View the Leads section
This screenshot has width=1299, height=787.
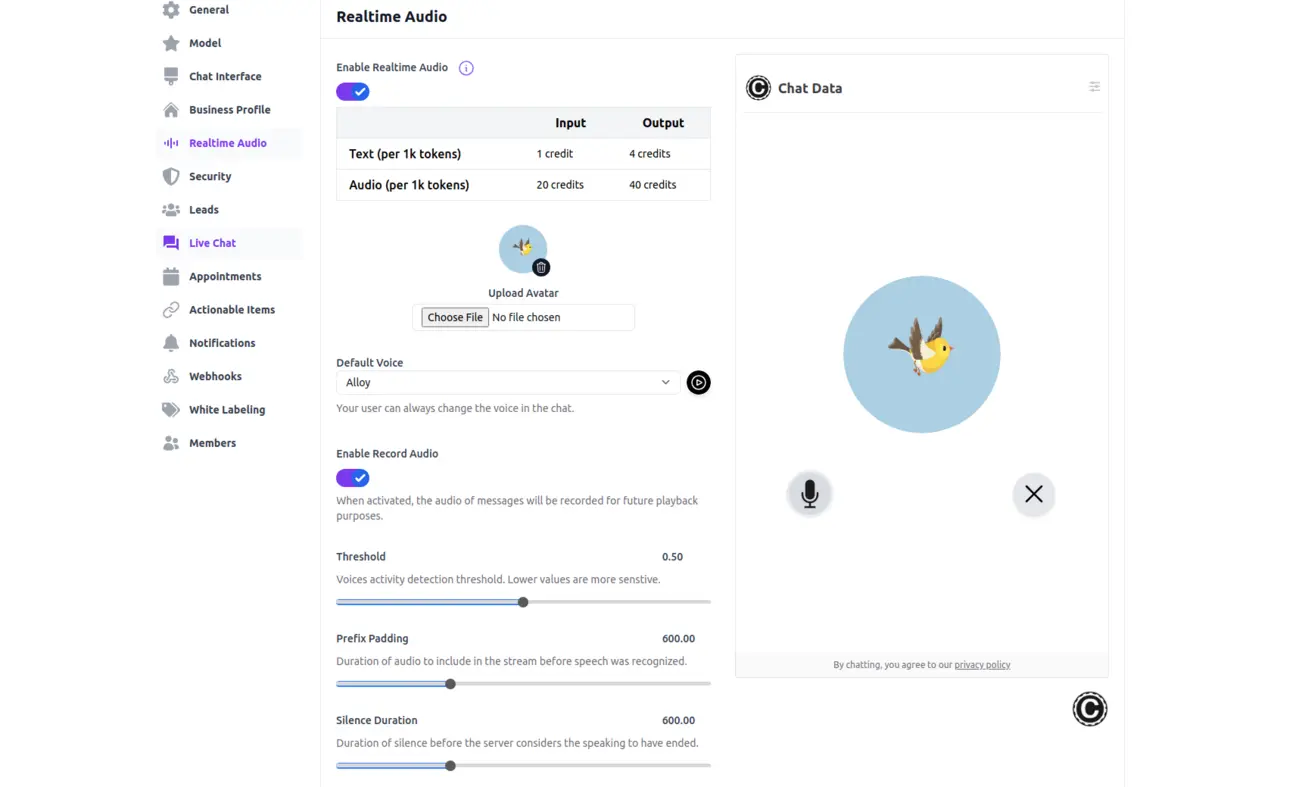pyautogui.click(x=203, y=210)
